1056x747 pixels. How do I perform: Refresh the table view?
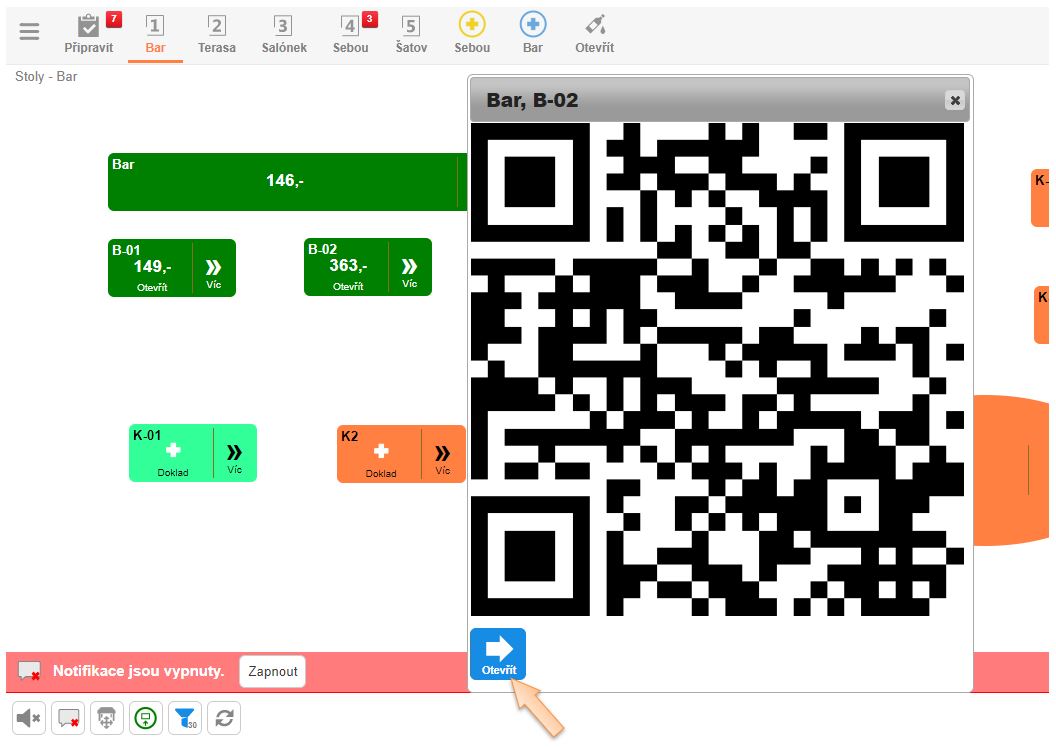click(x=224, y=718)
